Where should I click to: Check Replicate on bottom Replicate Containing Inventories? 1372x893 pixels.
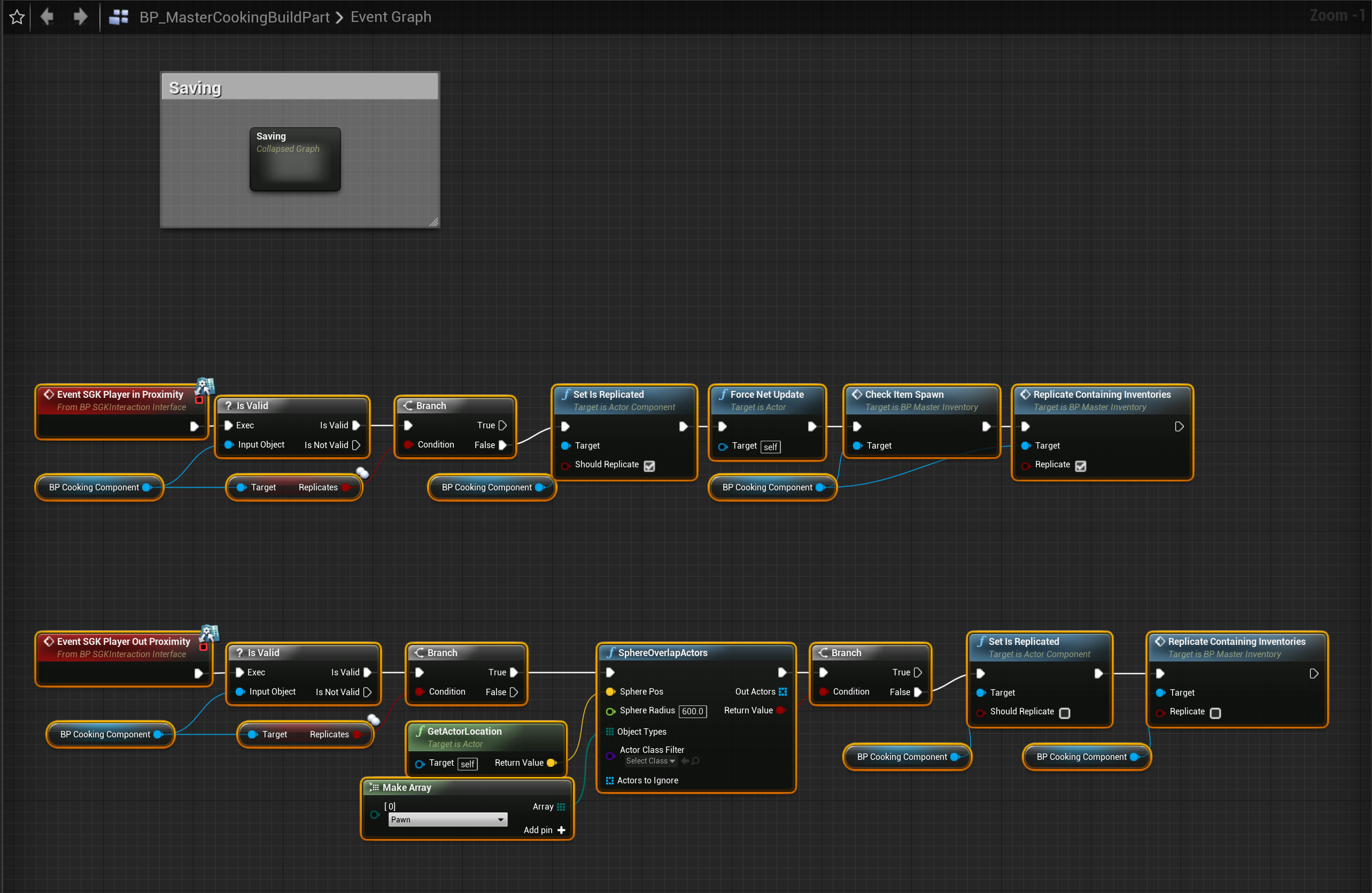(x=1215, y=713)
